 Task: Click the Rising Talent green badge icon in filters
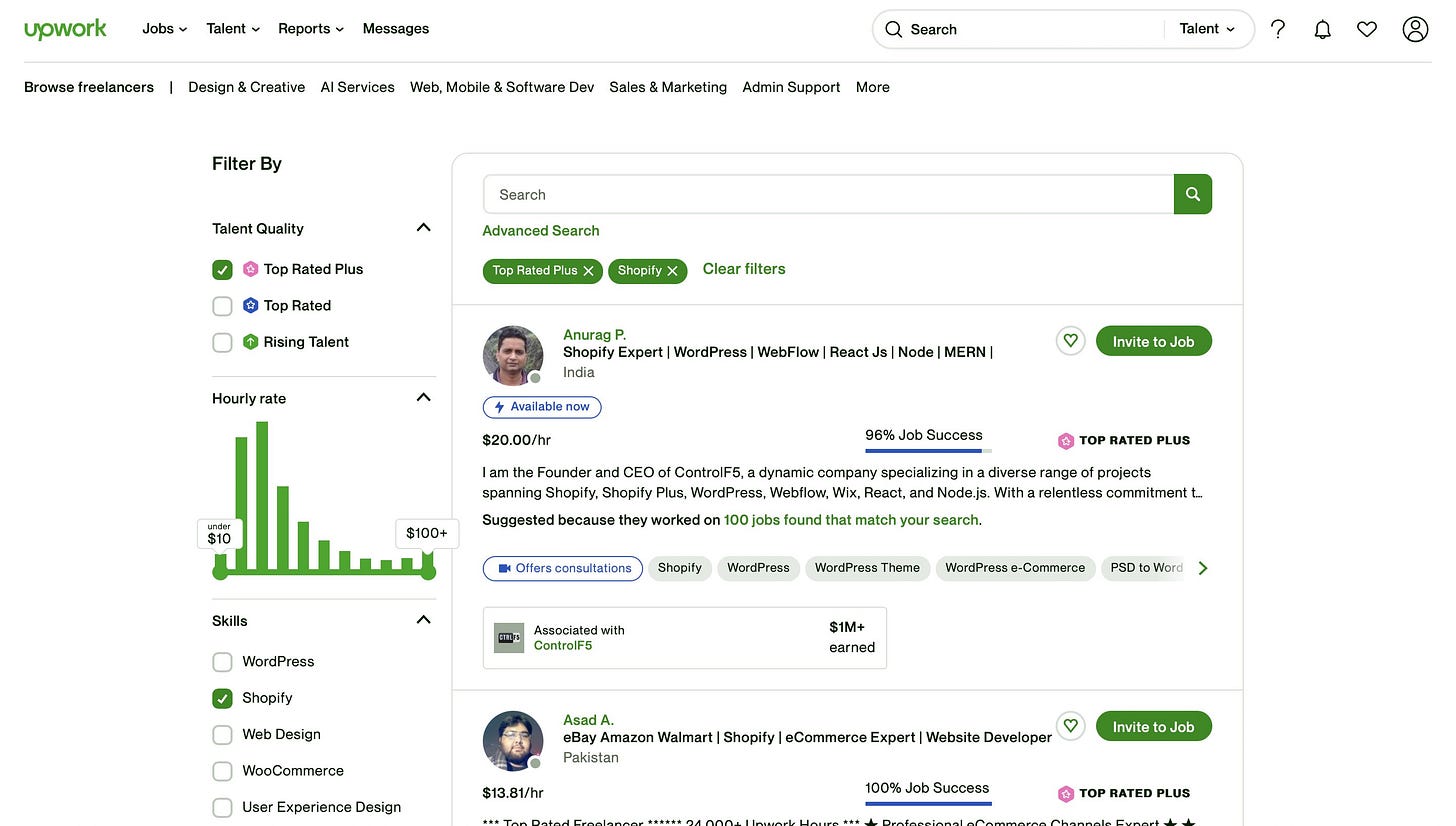coord(251,342)
